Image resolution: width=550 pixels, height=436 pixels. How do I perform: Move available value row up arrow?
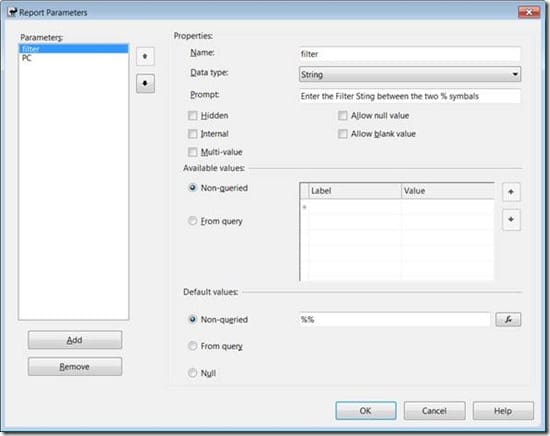coord(511,192)
